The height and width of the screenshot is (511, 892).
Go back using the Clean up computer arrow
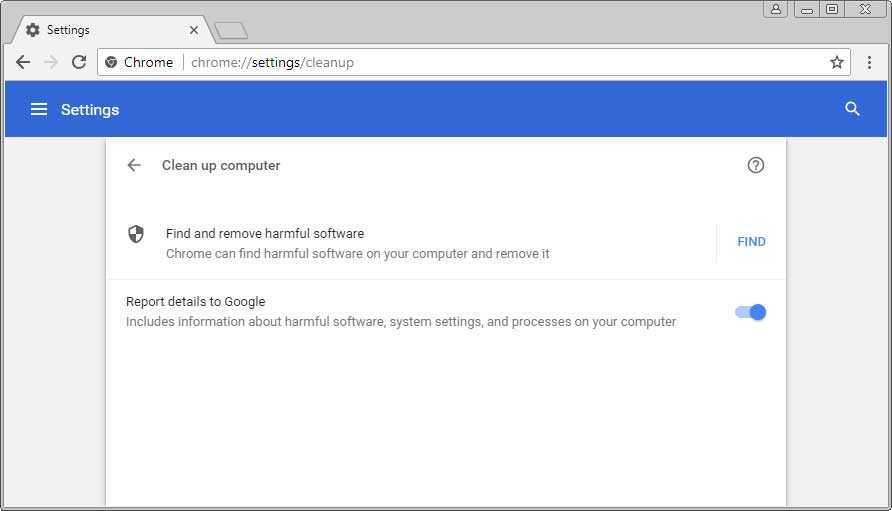pyautogui.click(x=134, y=165)
